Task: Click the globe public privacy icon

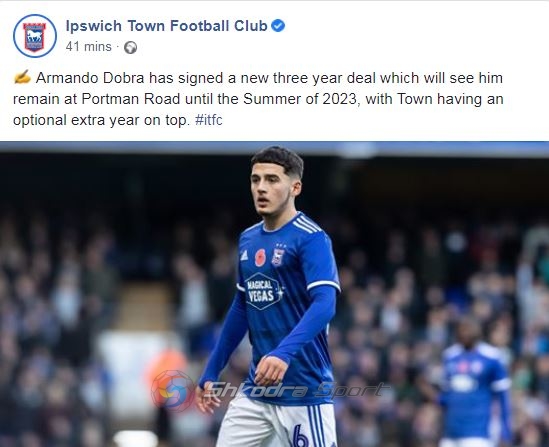Action: click(x=130, y=47)
